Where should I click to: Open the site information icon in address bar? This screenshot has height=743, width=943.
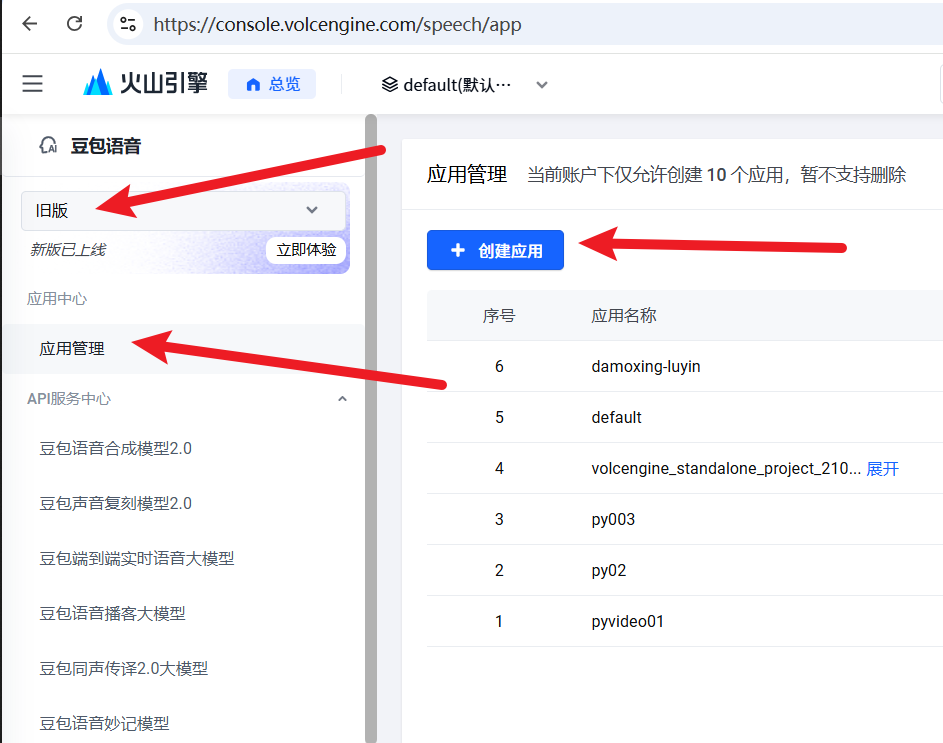tap(127, 24)
